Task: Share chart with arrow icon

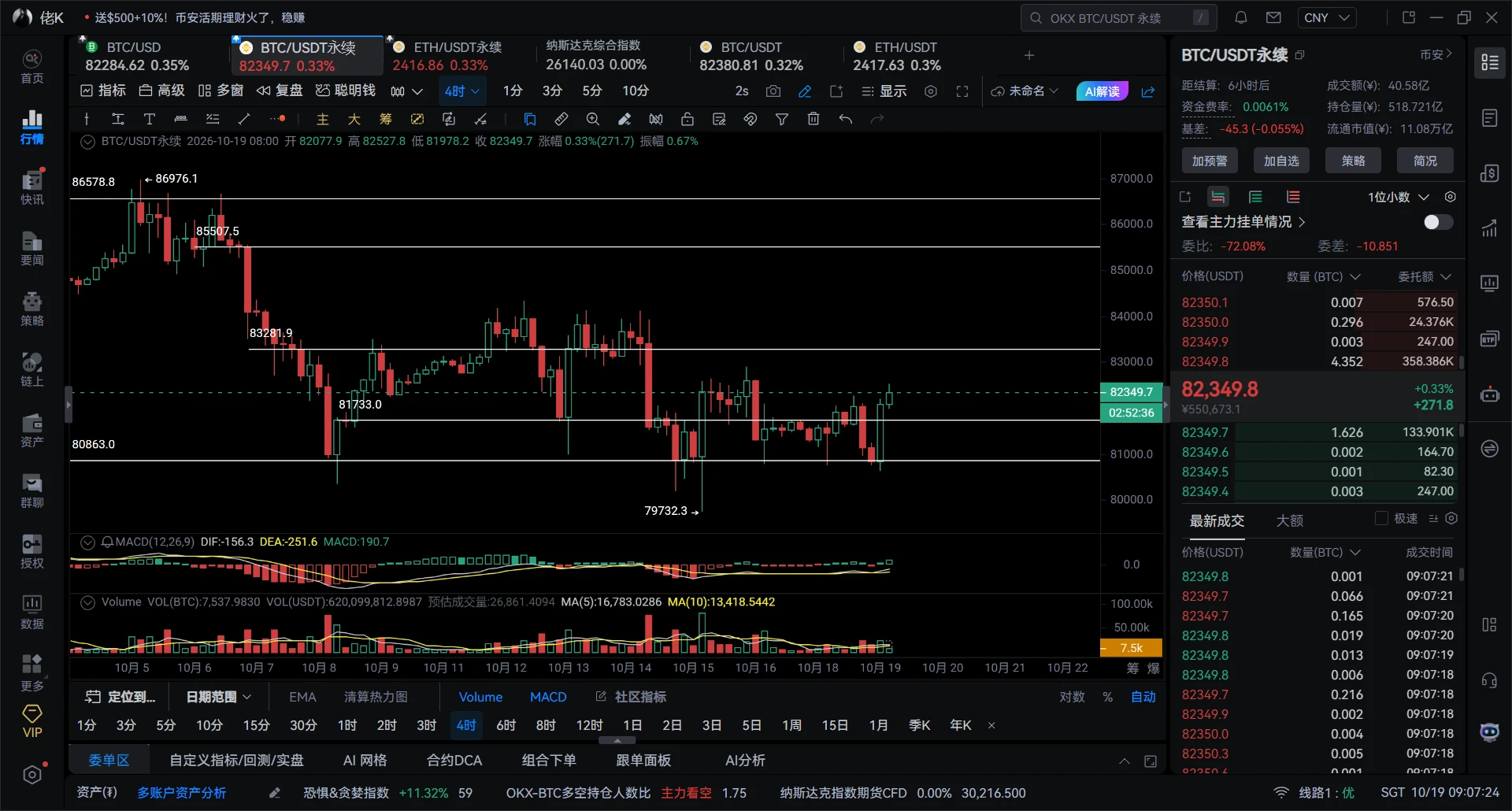Action: tap(1148, 92)
